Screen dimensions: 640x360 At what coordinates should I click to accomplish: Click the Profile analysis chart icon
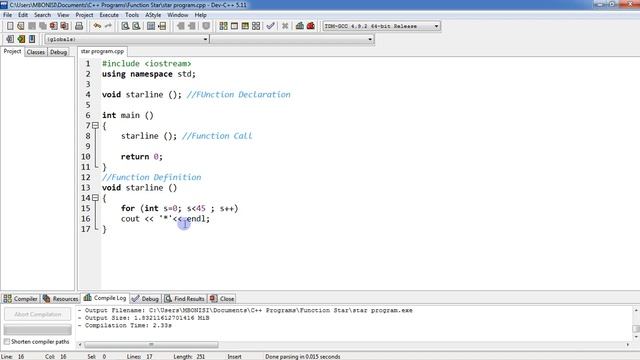coord(300,26)
